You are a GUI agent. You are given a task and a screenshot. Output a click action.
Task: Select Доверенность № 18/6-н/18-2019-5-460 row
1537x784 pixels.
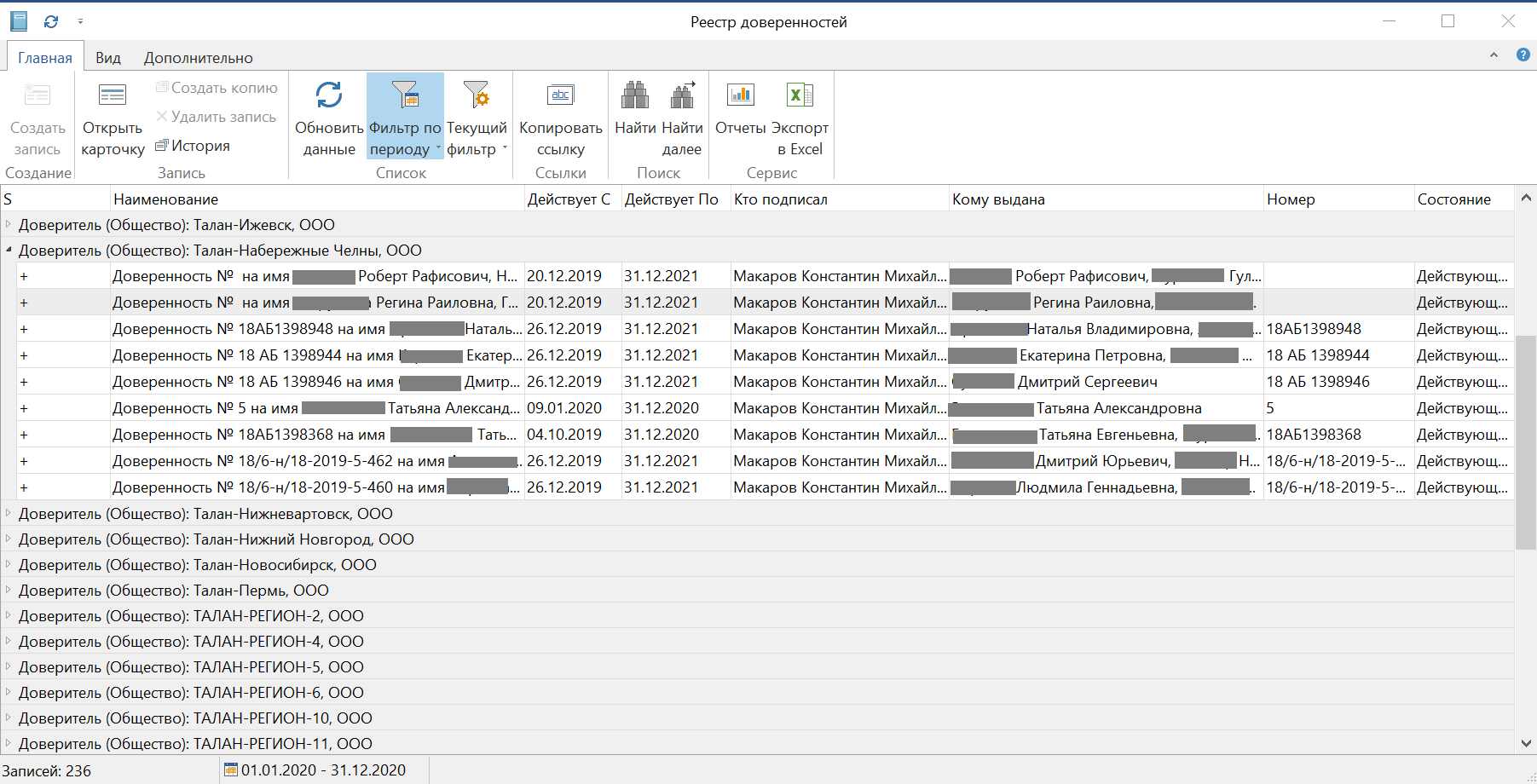pos(766,487)
